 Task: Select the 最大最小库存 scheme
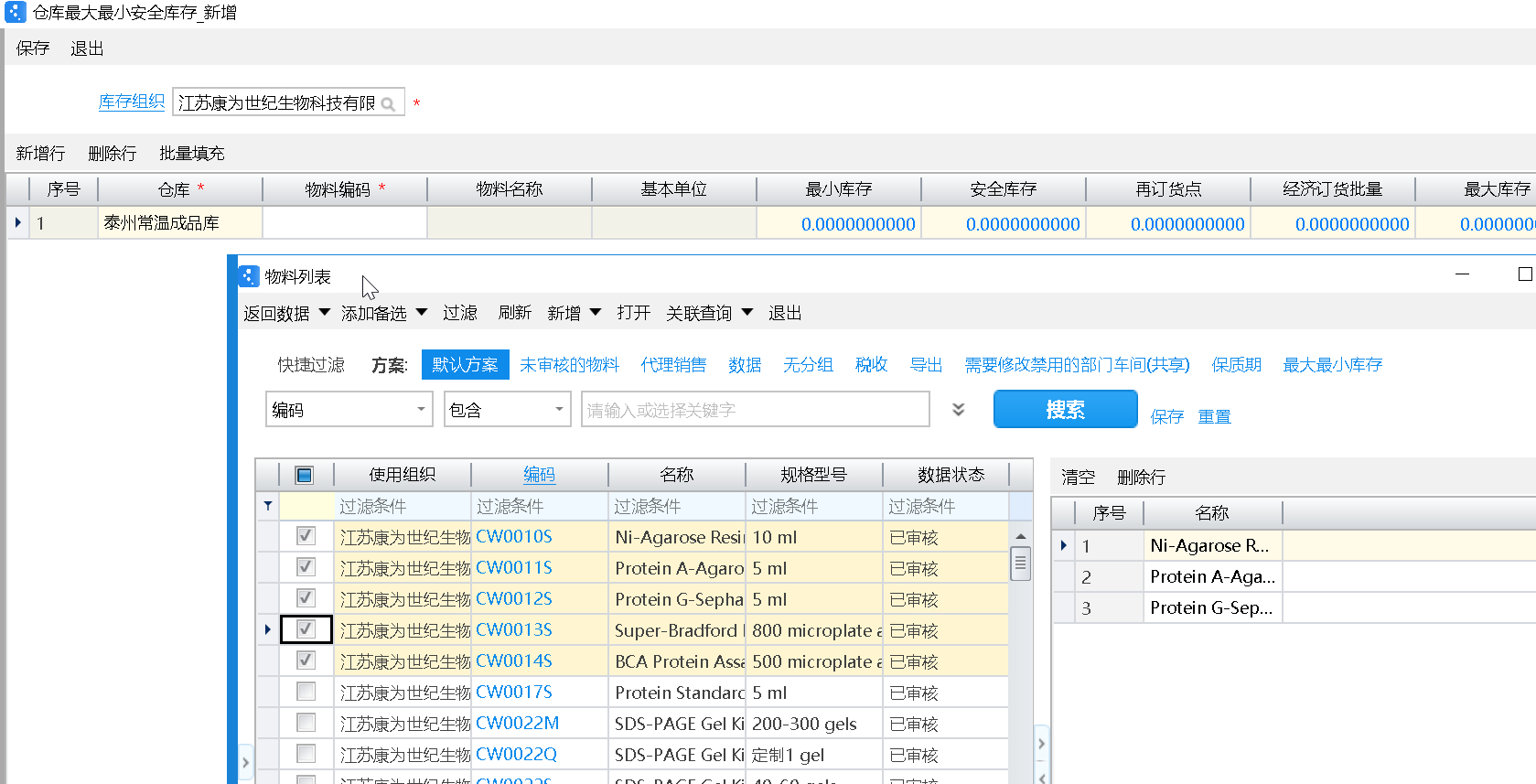tap(1332, 364)
